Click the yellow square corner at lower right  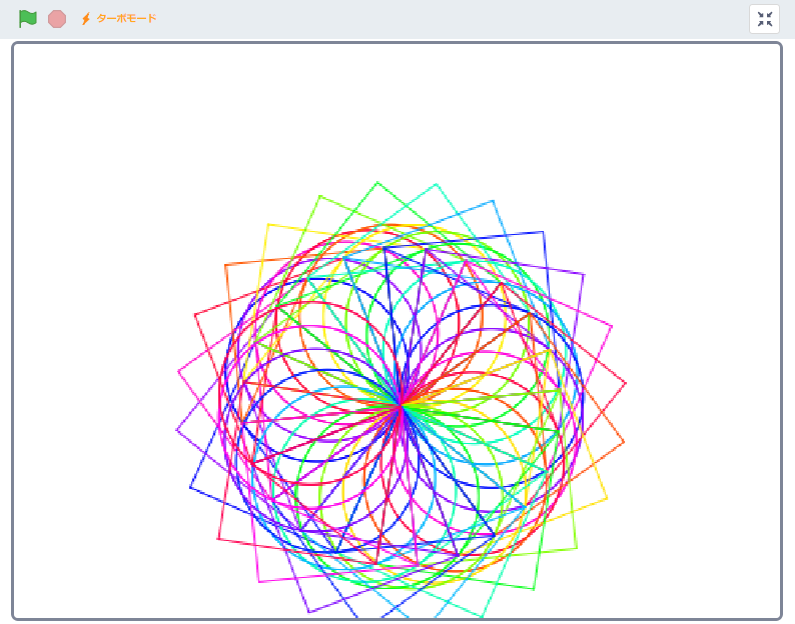pyautogui.click(x=607, y=498)
